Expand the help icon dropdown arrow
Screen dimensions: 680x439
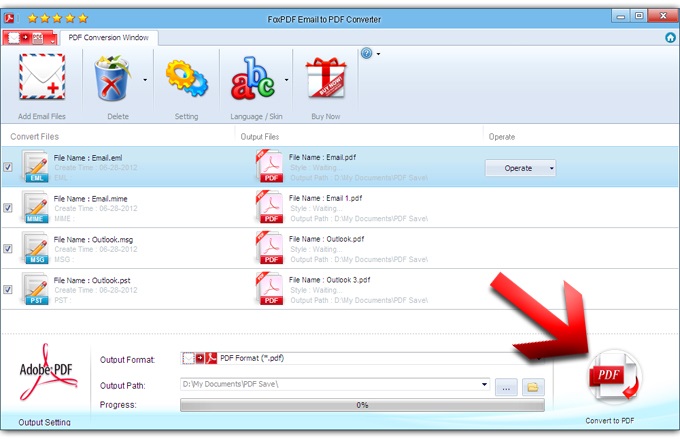click(379, 54)
